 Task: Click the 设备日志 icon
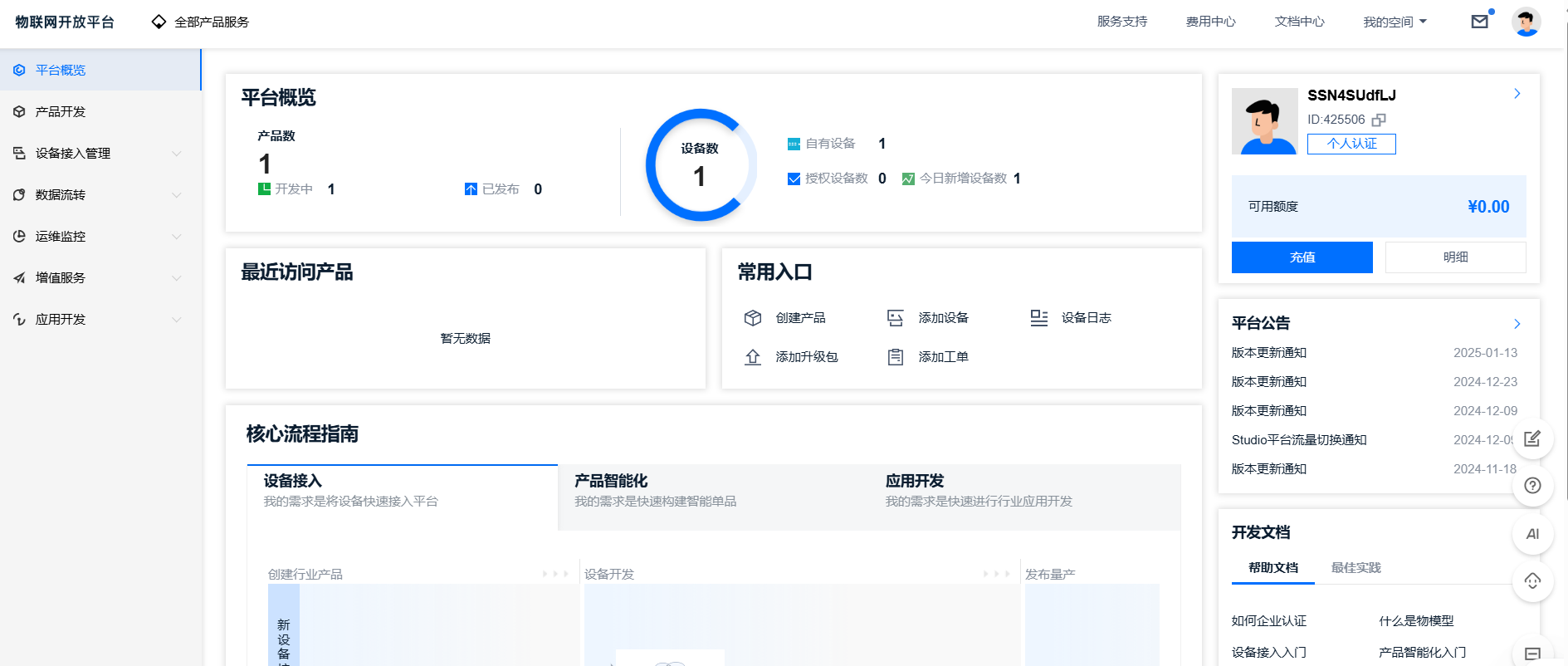pyautogui.click(x=1038, y=318)
